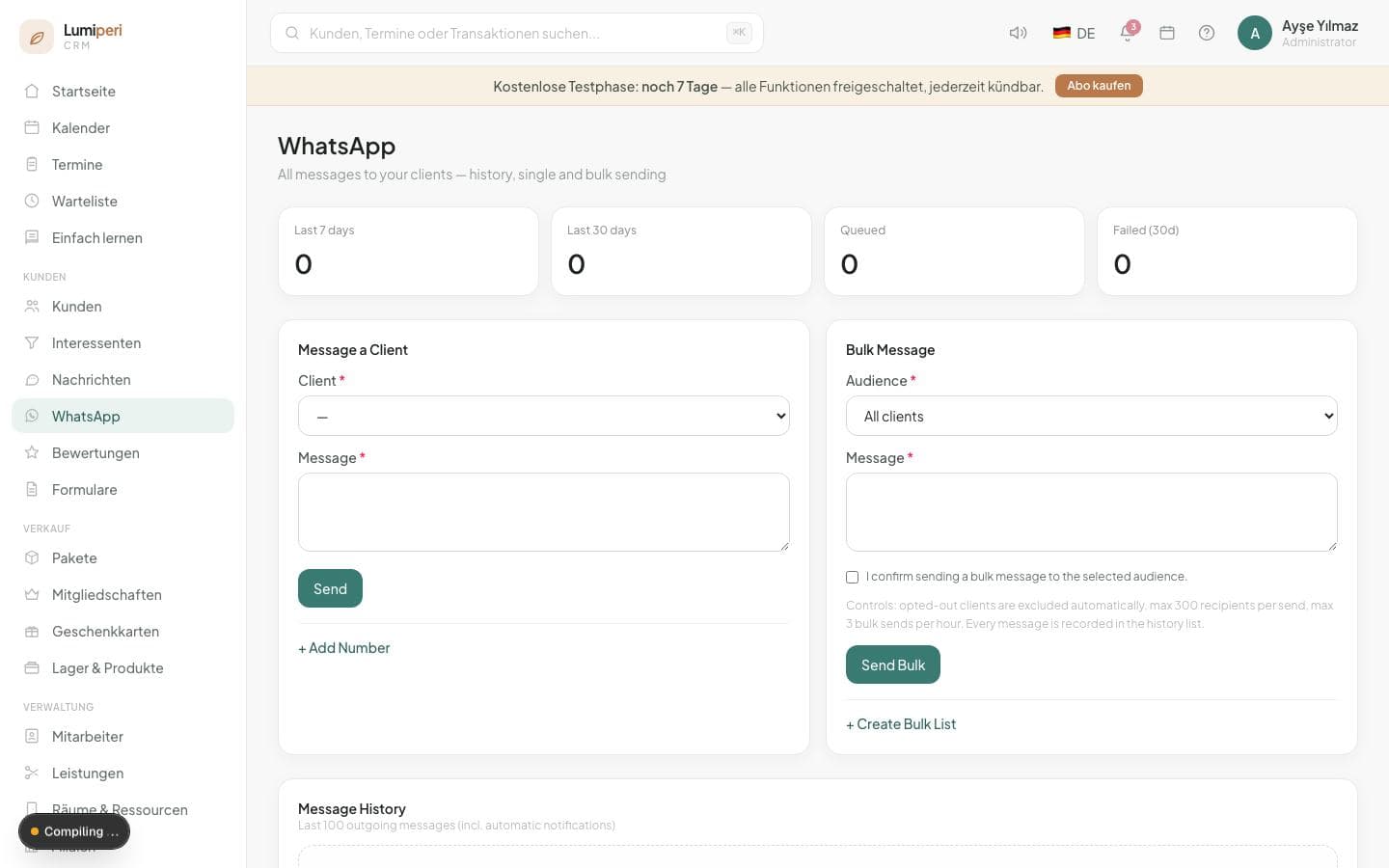The height and width of the screenshot is (868, 1389).
Task: Click the Bulk Message text area
Action: click(1092, 512)
